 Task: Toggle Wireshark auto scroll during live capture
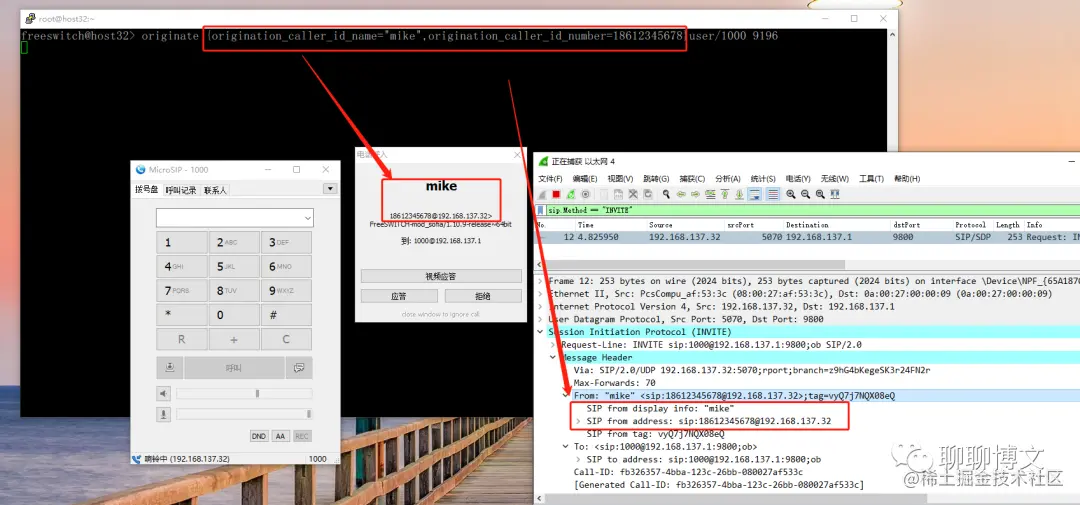tap(754, 194)
